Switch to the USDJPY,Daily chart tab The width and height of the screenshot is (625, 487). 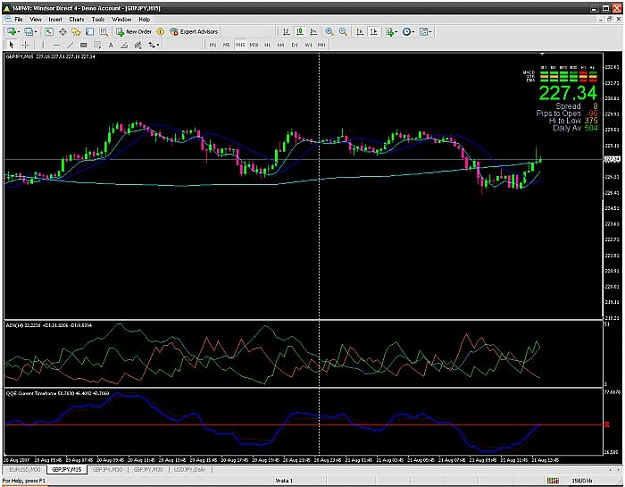(x=190, y=470)
